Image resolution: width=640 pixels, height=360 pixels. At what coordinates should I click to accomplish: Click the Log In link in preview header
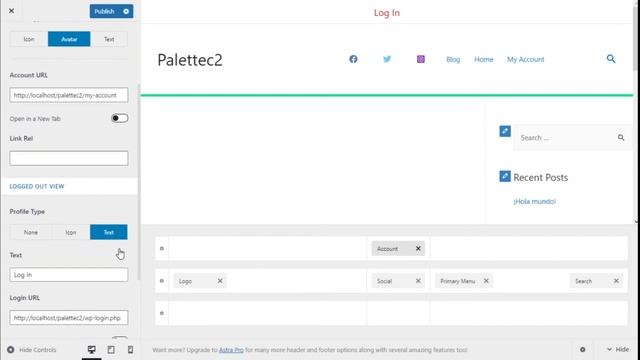(387, 13)
